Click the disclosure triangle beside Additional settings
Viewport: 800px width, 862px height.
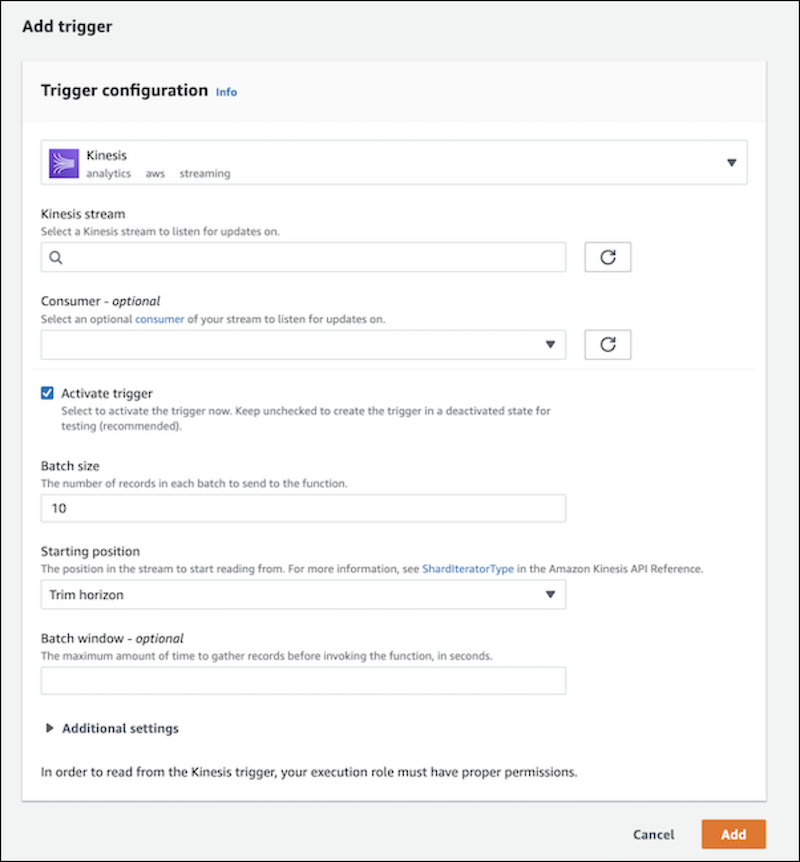[51, 728]
